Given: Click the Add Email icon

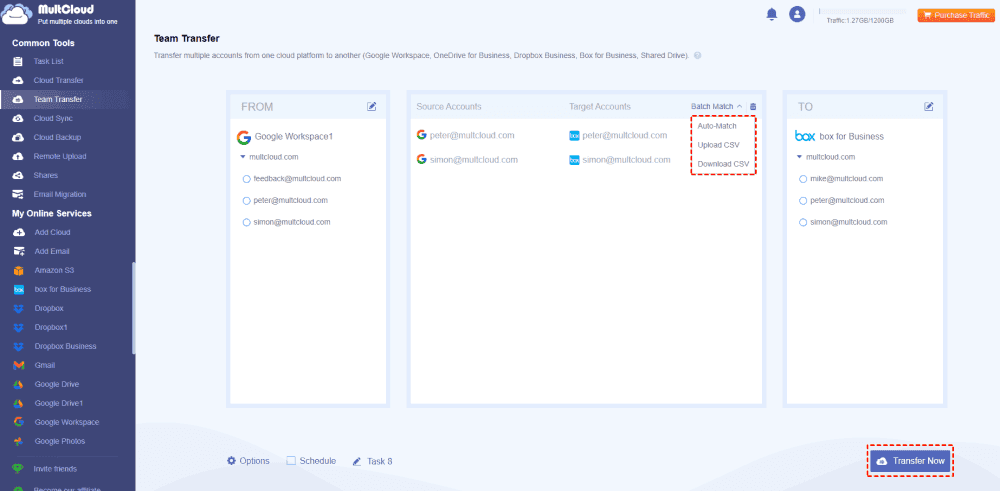Looking at the screenshot, I should coord(18,251).
